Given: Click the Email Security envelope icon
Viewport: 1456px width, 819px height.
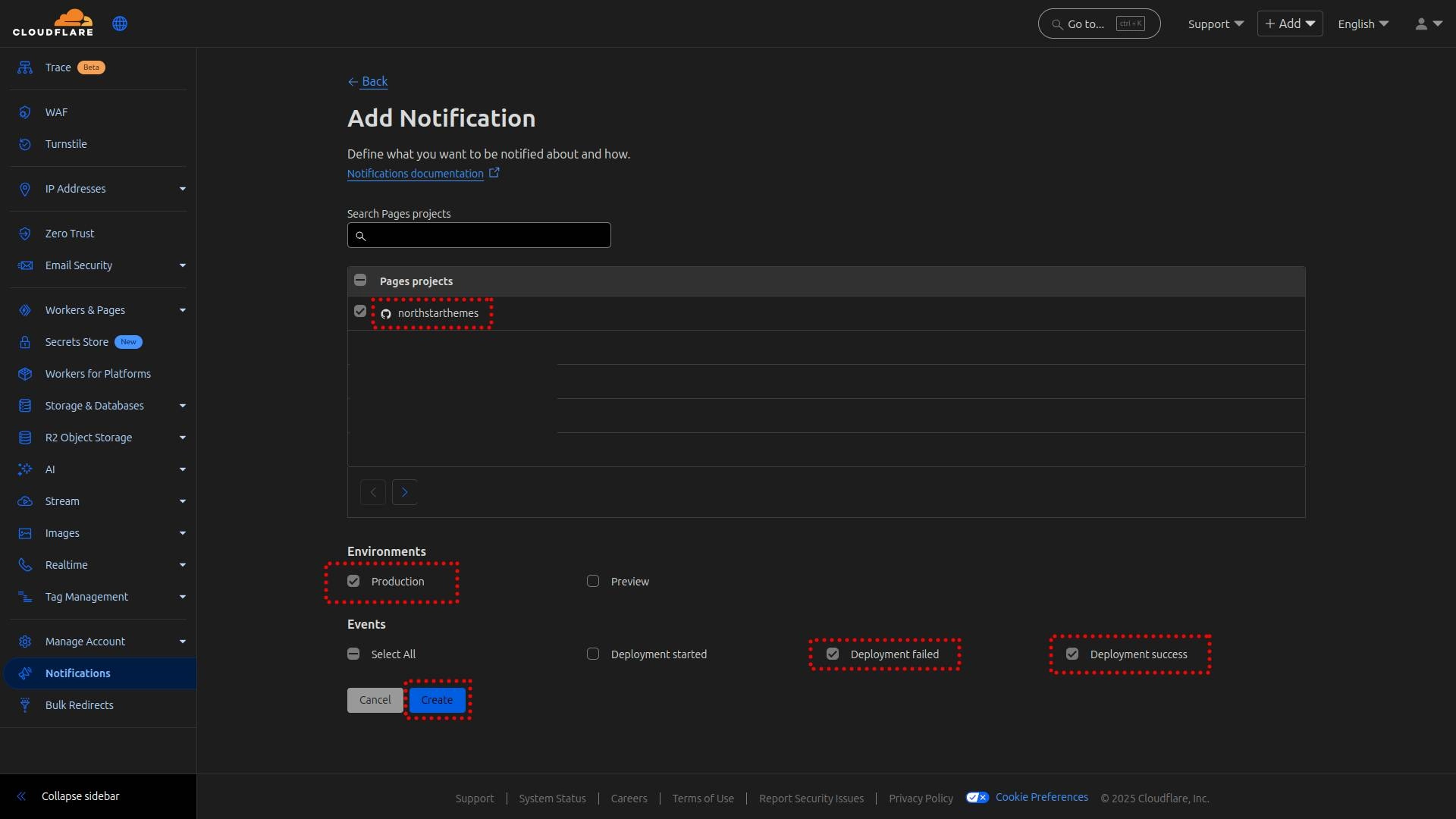Looking at the screenshot, I should (25, 265).
